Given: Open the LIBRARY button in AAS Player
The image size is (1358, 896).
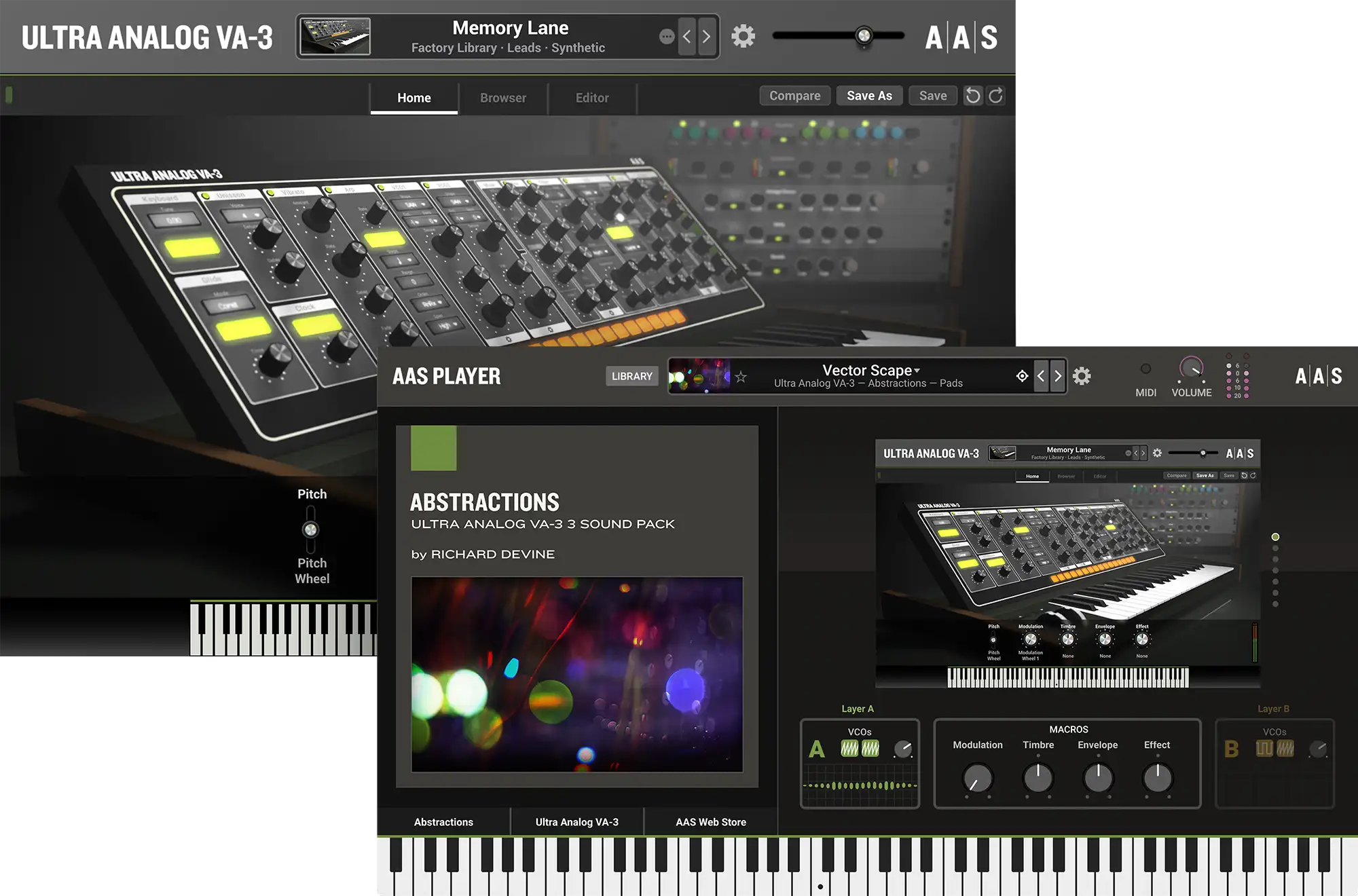Looking at the screenshot, I should [631, 376].
